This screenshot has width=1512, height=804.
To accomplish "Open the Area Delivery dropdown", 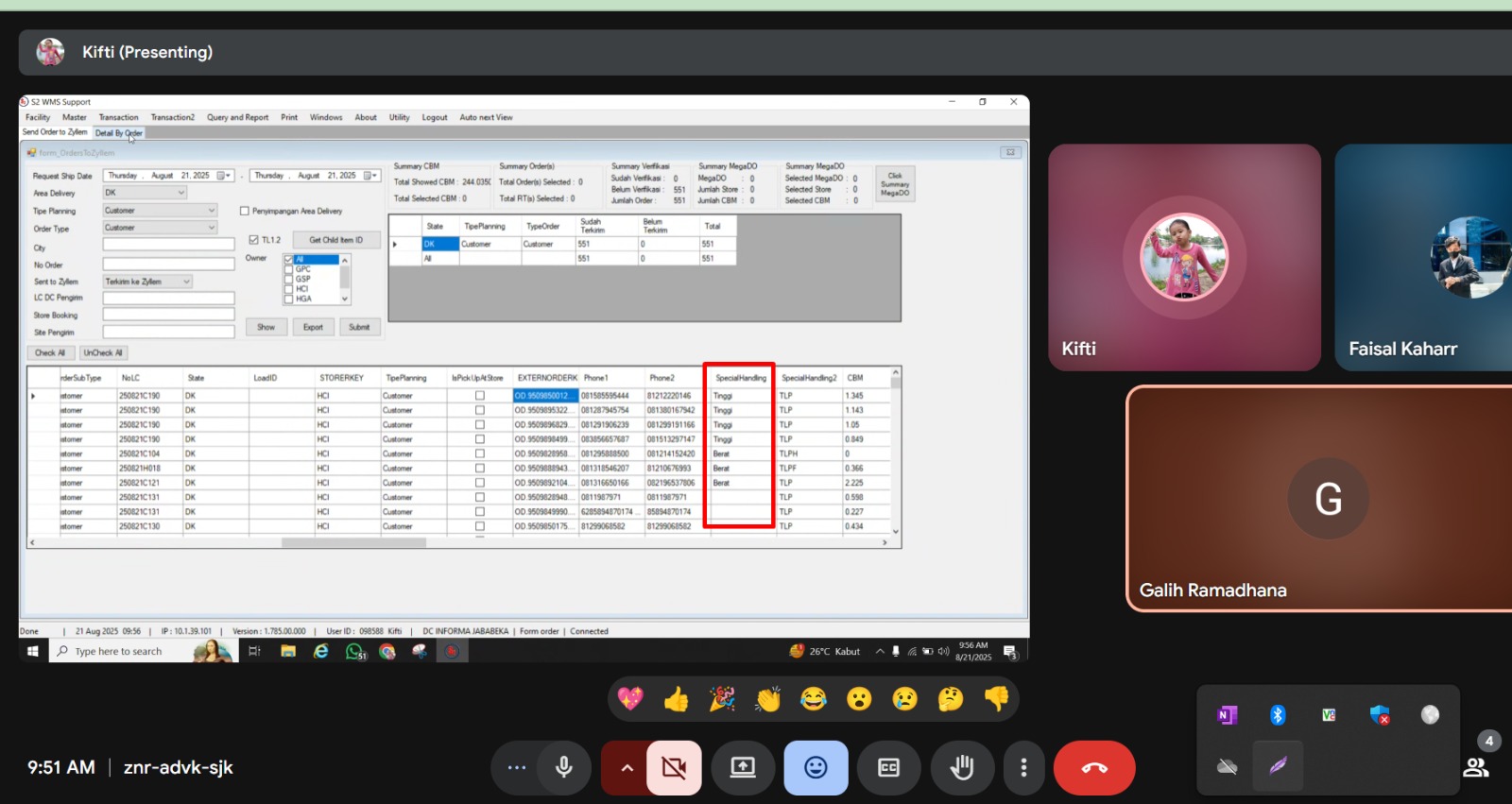I will click(x=180, y=193).
